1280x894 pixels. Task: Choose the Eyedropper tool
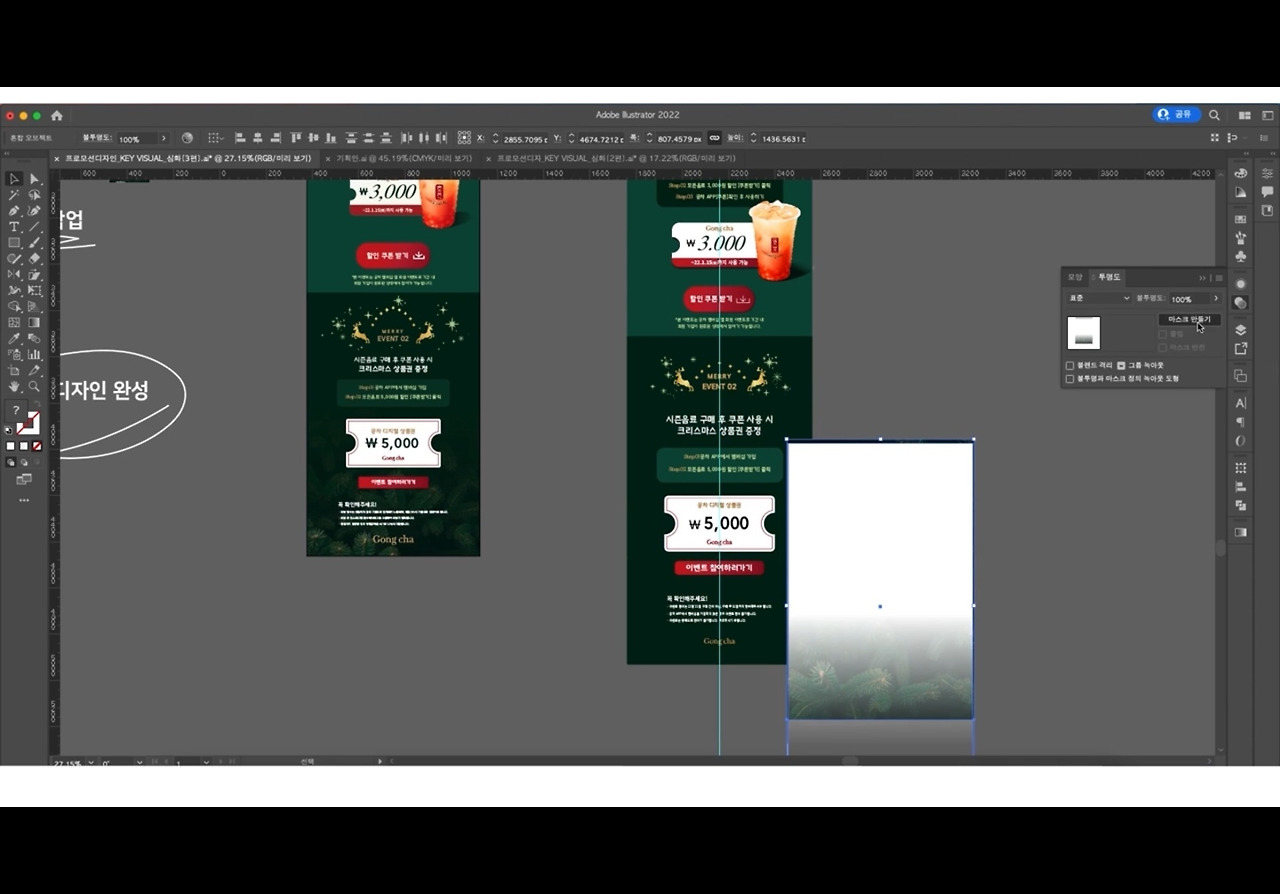pyautogui.click(x=15, y=339)
